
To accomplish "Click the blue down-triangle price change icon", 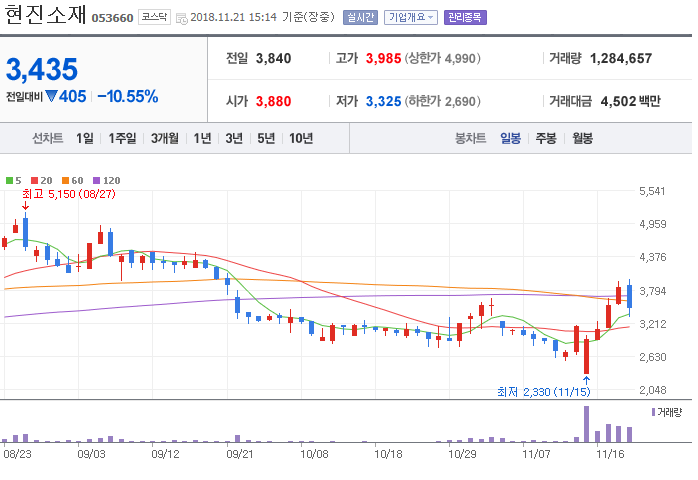I will (x=51, y=96).
